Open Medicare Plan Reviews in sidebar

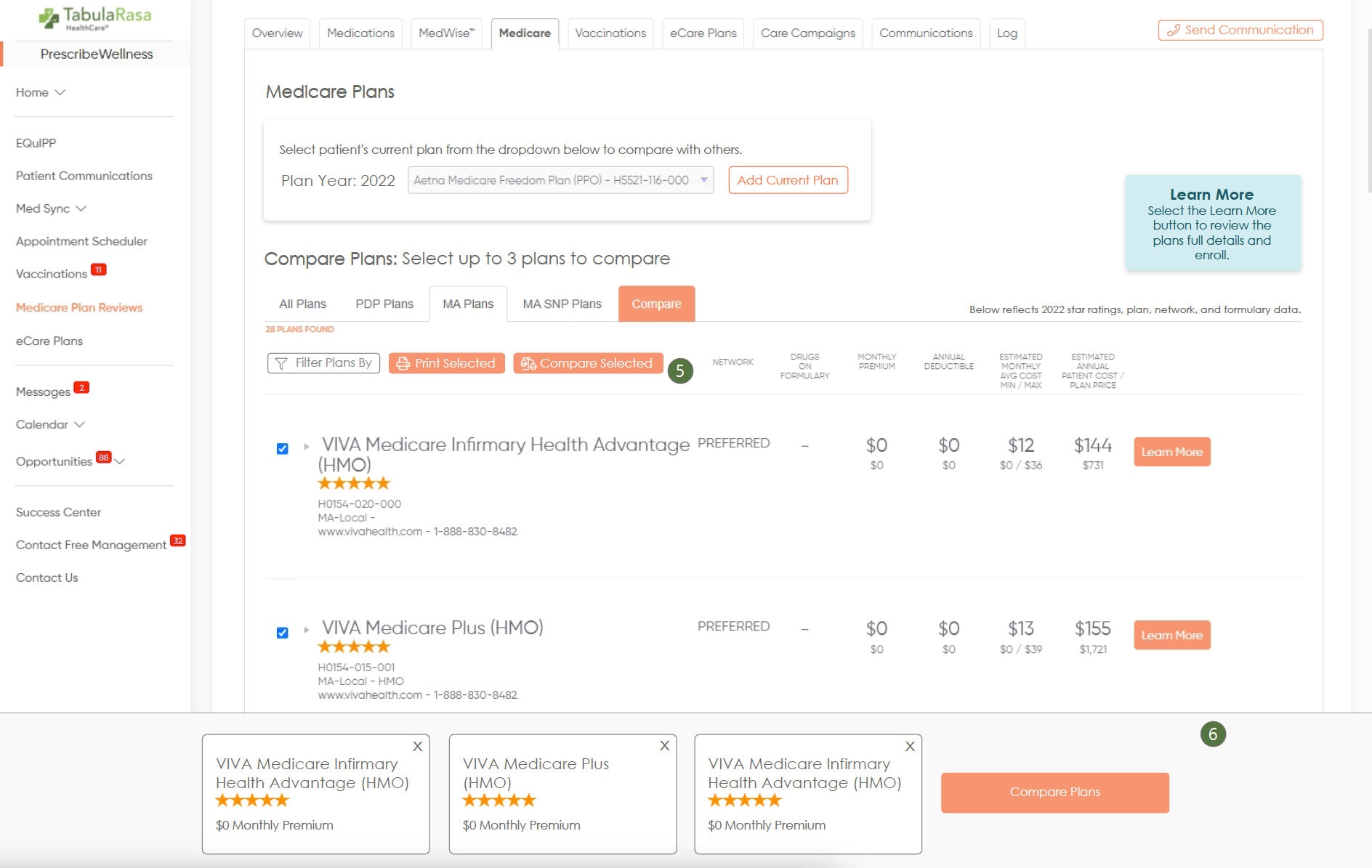(x=79, y=307)
